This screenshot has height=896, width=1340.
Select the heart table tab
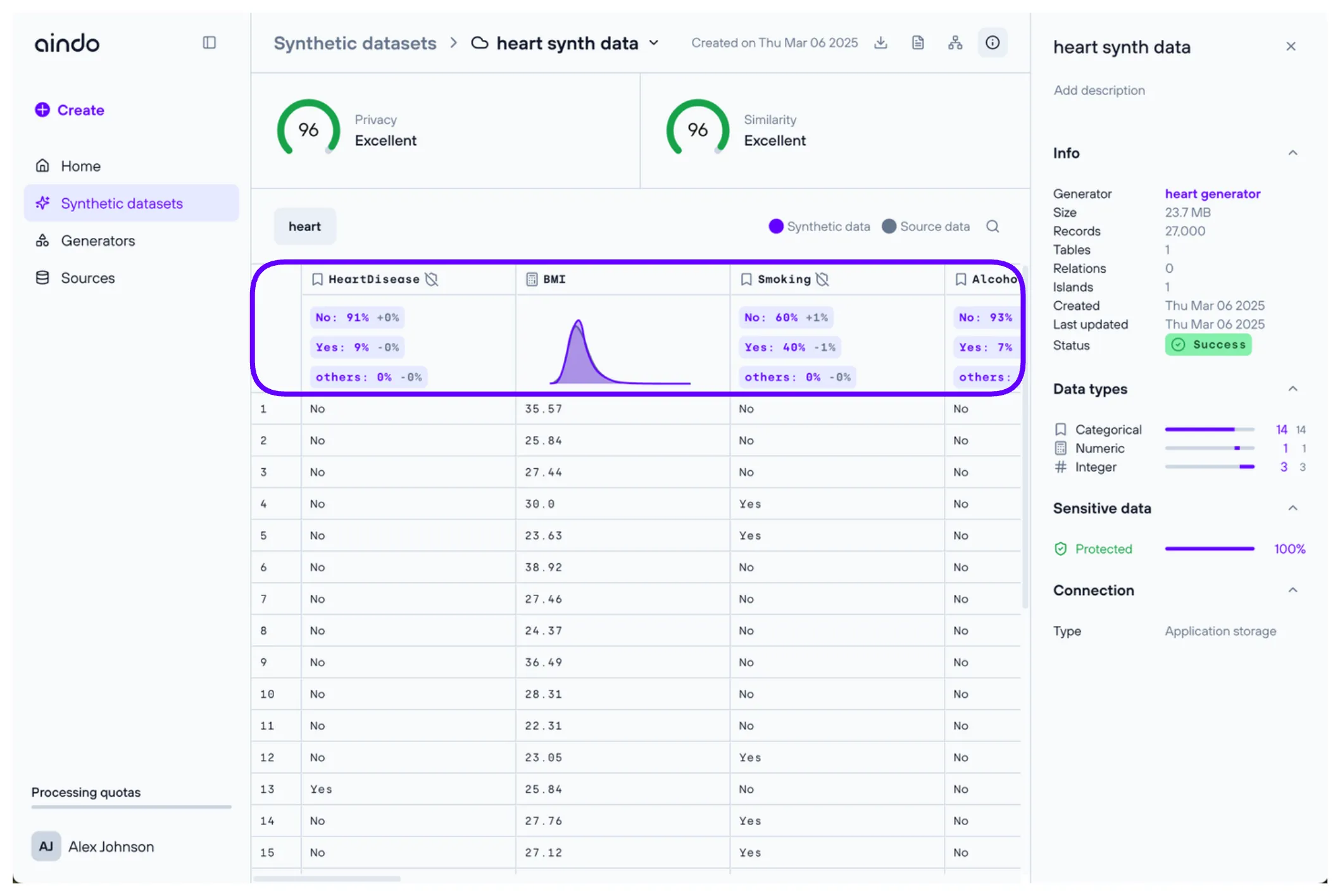[x=304, y=227]
